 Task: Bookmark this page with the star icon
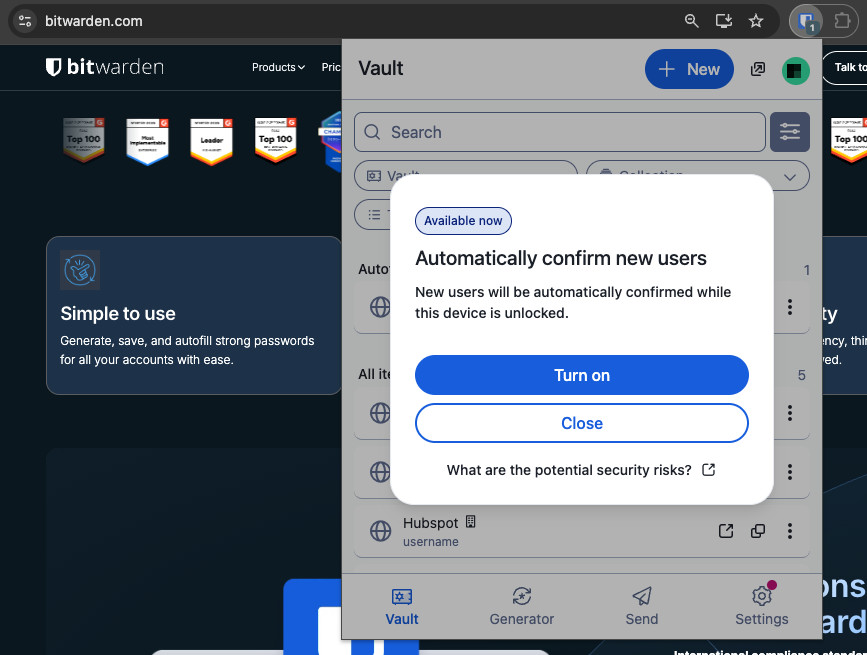pos(756,21)
